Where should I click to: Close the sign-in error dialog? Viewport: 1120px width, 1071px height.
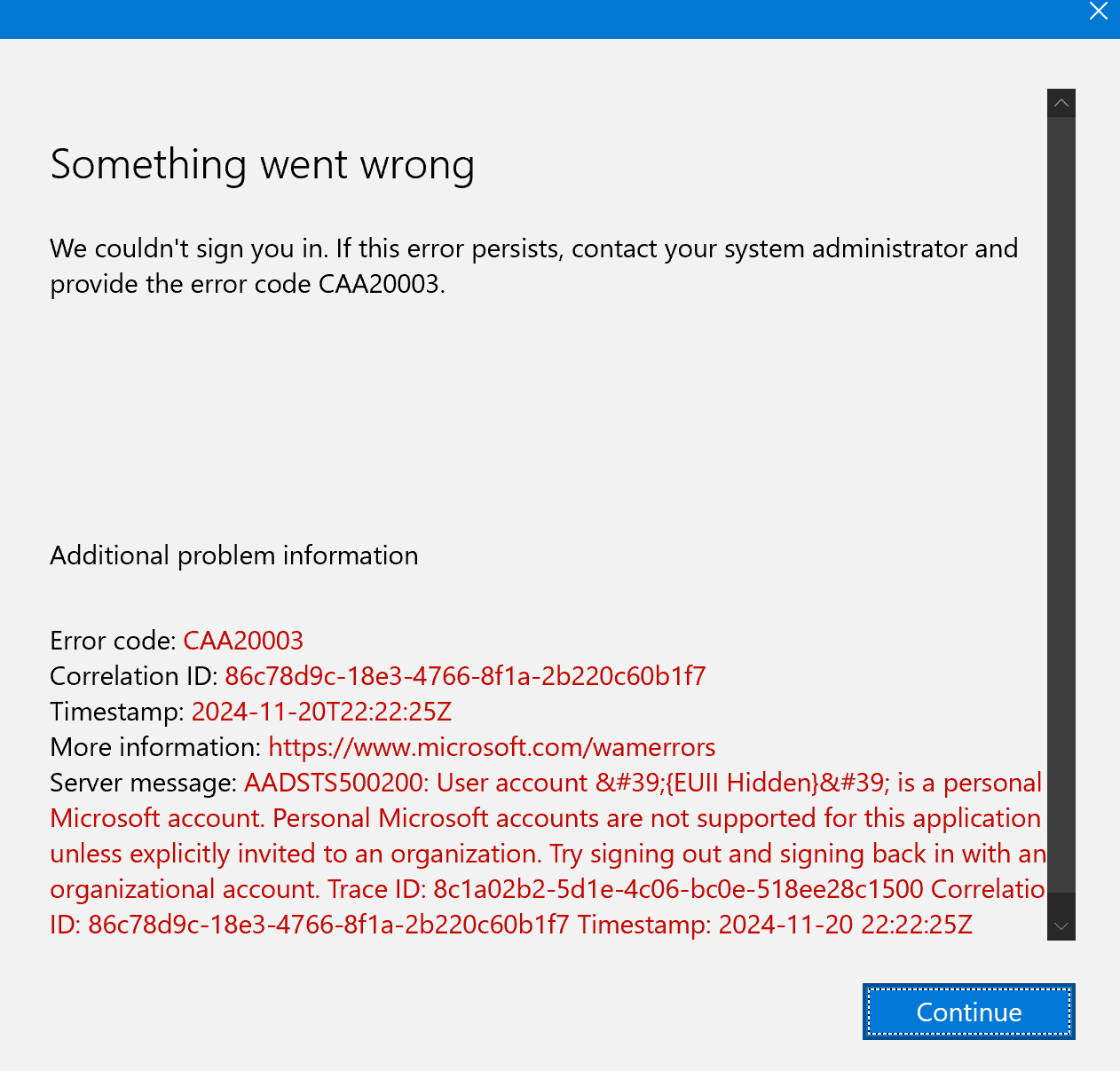click(x=1099, y=12)
